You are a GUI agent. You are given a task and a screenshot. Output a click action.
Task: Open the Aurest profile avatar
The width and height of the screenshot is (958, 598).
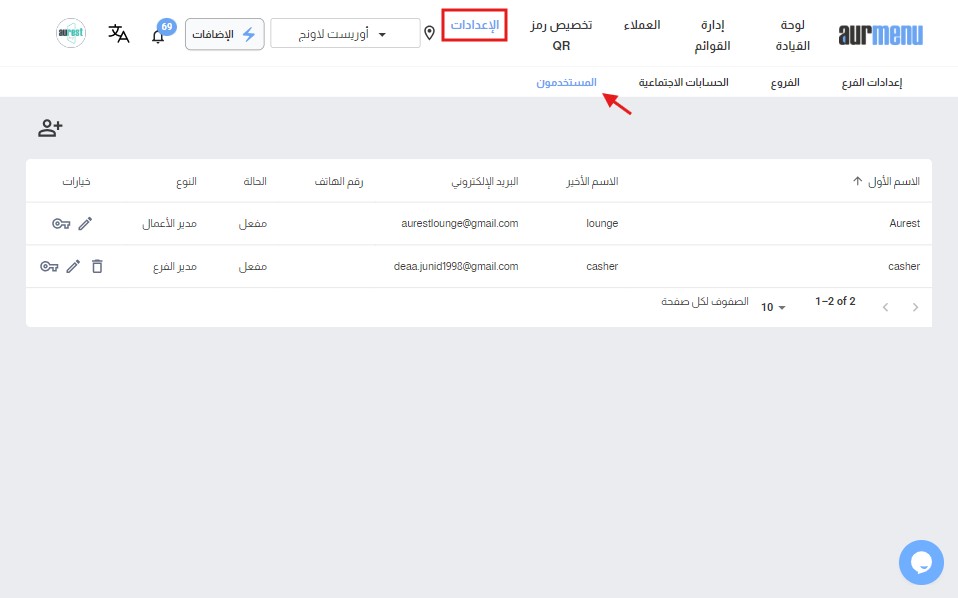pos(71,34)
